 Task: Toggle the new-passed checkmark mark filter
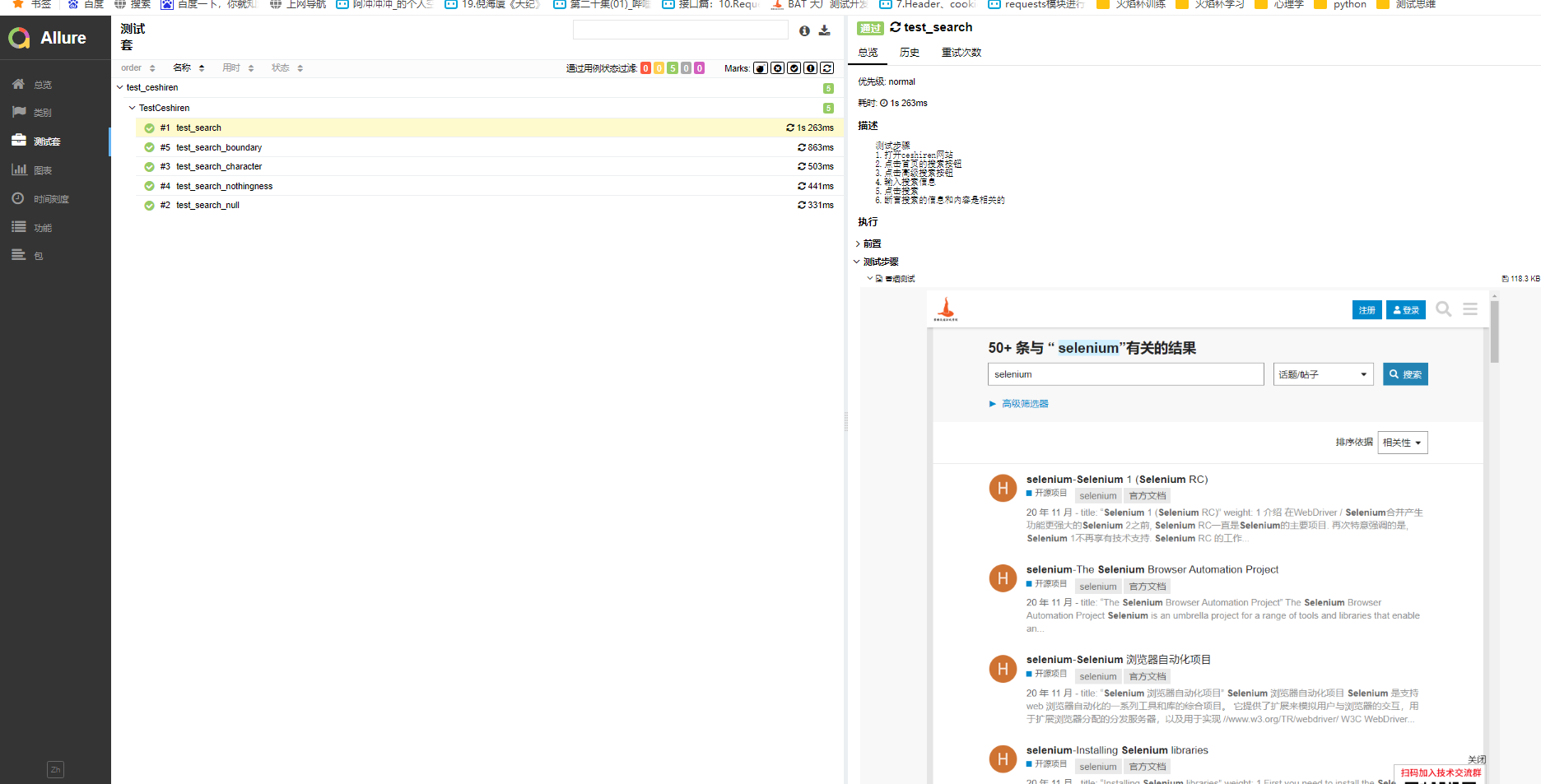[794, 68]
